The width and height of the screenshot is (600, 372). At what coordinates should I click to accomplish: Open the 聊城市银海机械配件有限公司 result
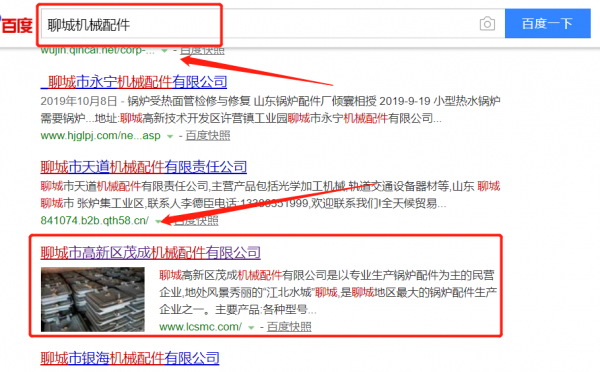pyautogui.click(x=130, y=358)
